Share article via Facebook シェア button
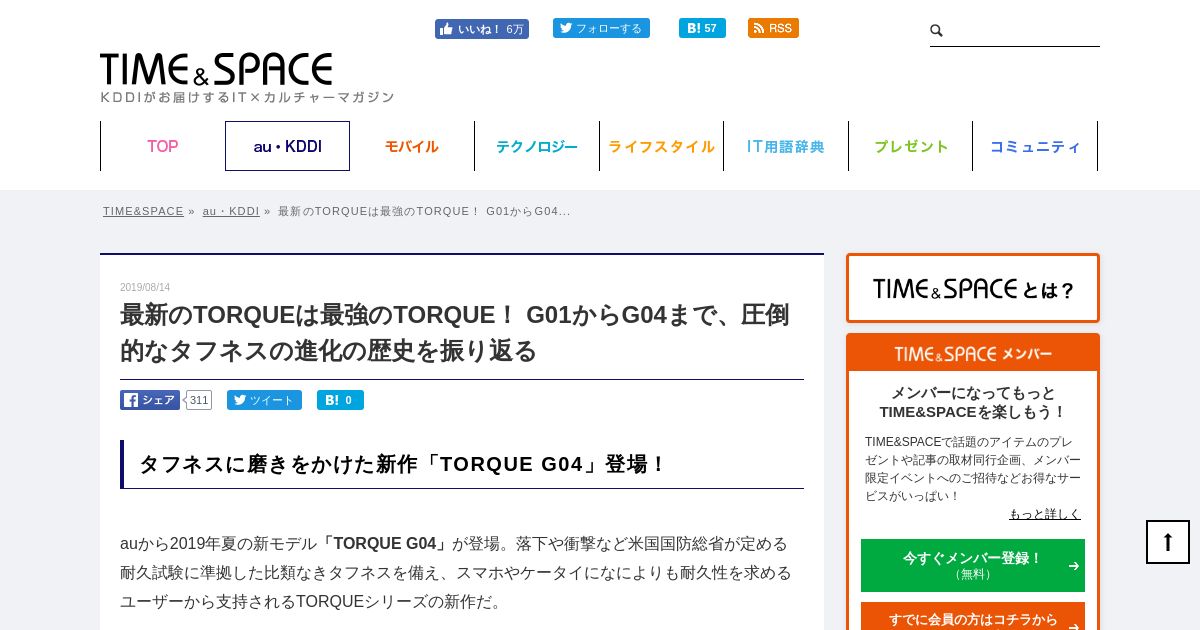 [150, 400]
